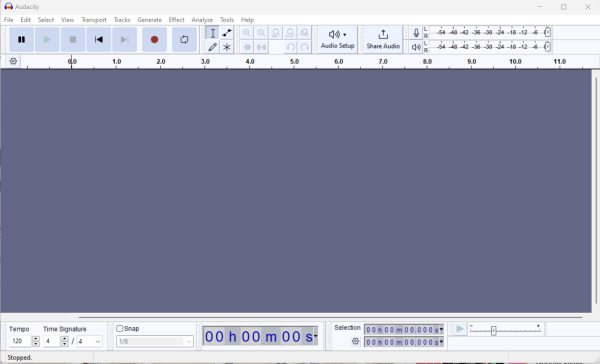The width and height of the screenshot is (600, 364).
Task: Open the Generate menu
Action: (150, 20)
